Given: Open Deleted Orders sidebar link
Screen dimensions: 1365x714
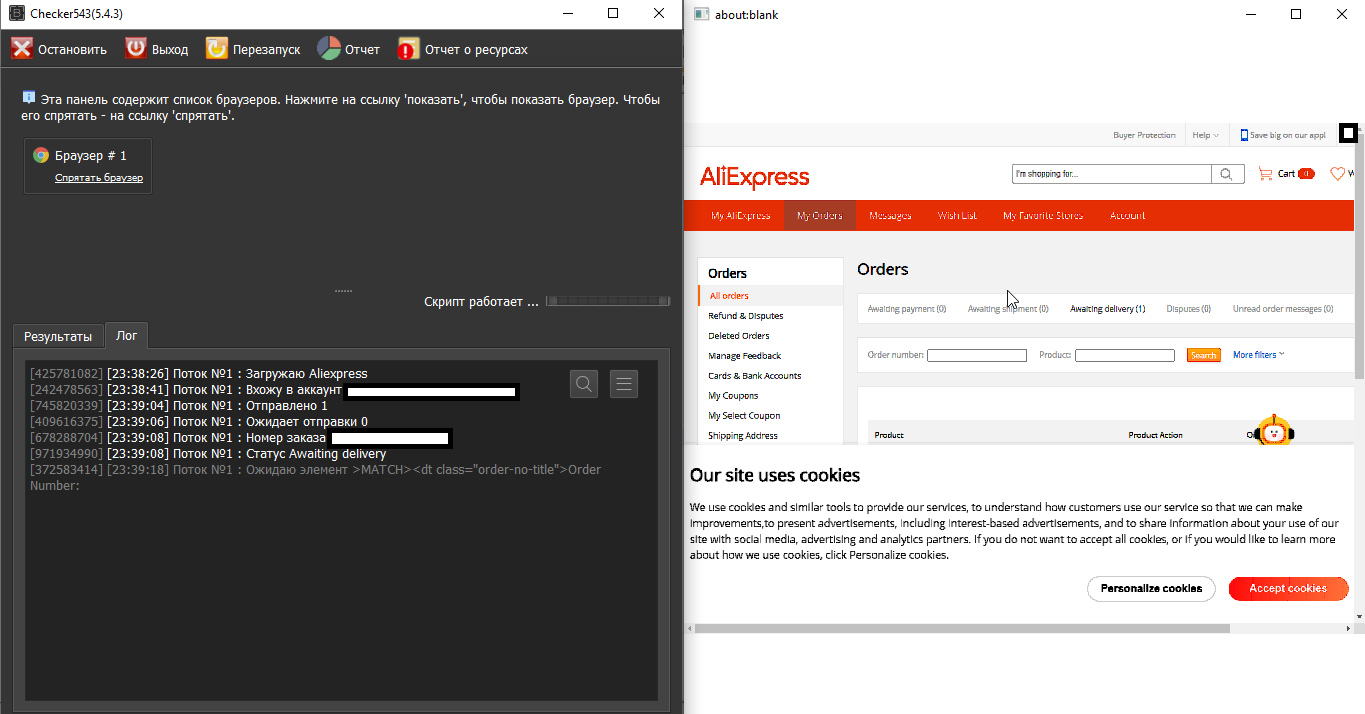Looking at the screenshot, I should tap(739, 336).
